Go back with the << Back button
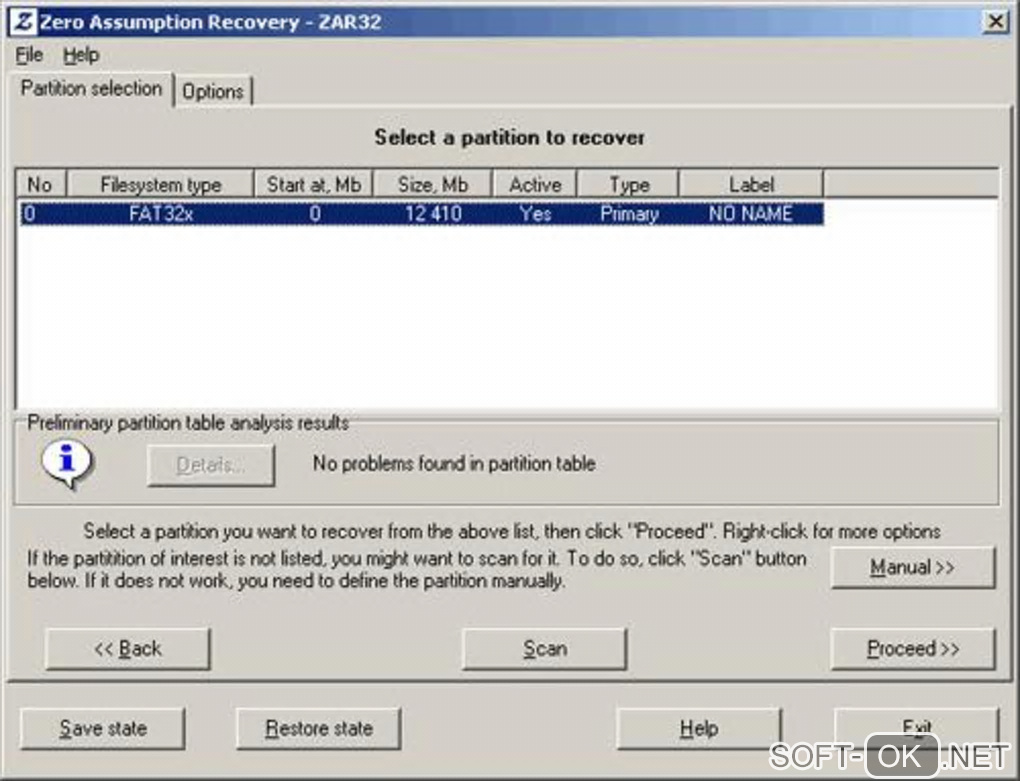The width and height of the screenshot is (1020, 781). click(x=128, y=649)
